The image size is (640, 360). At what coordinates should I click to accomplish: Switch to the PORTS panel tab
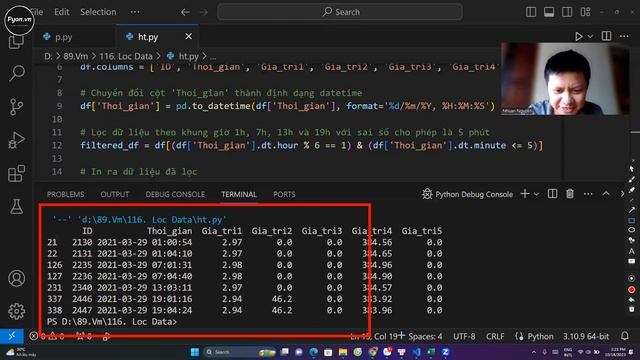click(284, 194)
